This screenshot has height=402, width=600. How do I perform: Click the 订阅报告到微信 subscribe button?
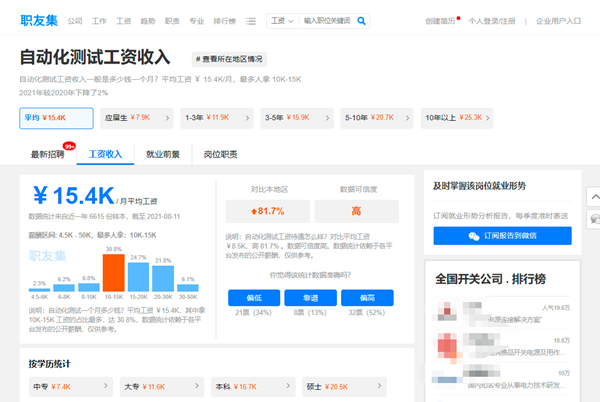(502, 236)
